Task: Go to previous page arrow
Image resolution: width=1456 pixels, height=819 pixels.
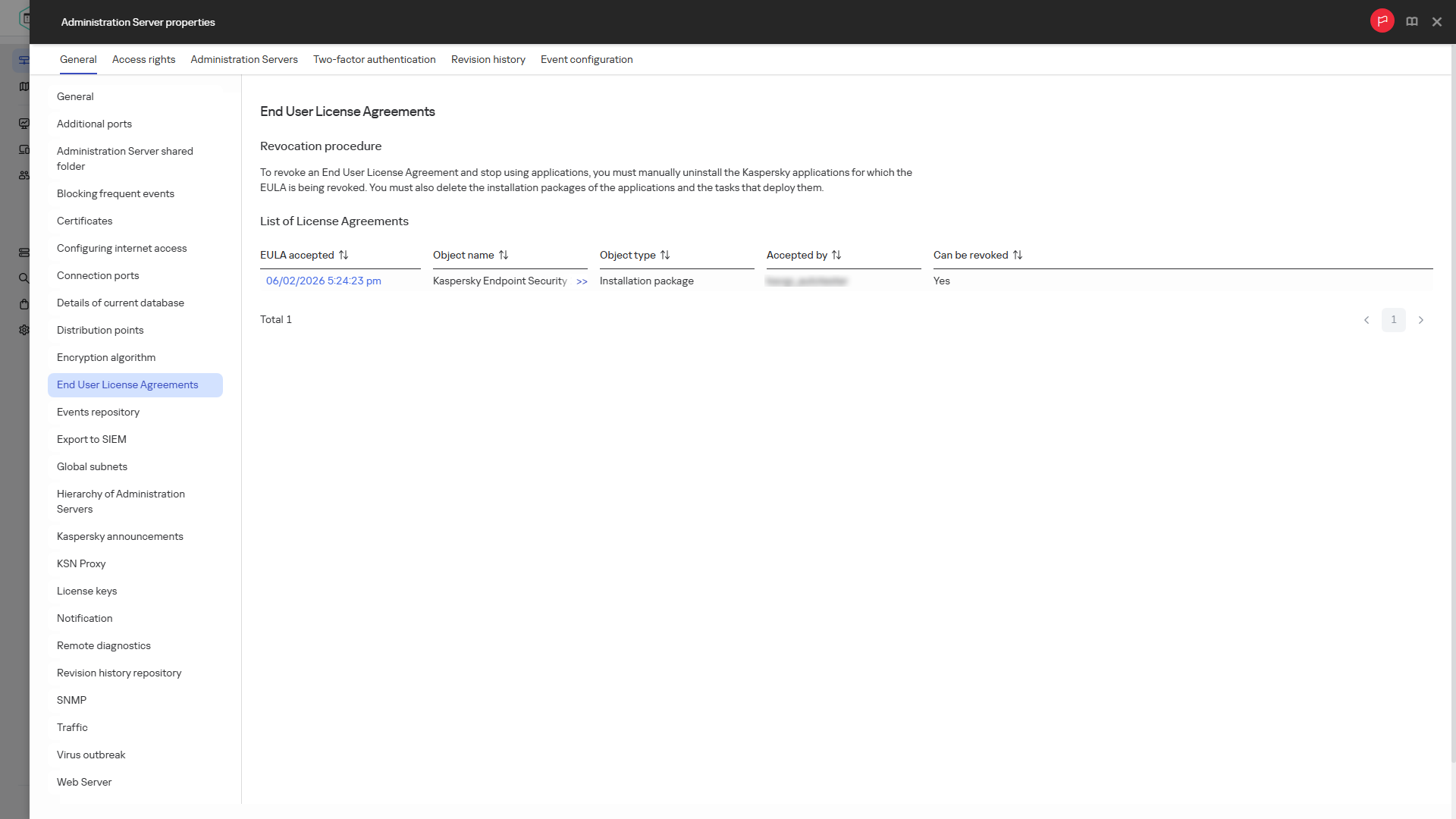Action: pyautogui.click(x=1367, y=320)
